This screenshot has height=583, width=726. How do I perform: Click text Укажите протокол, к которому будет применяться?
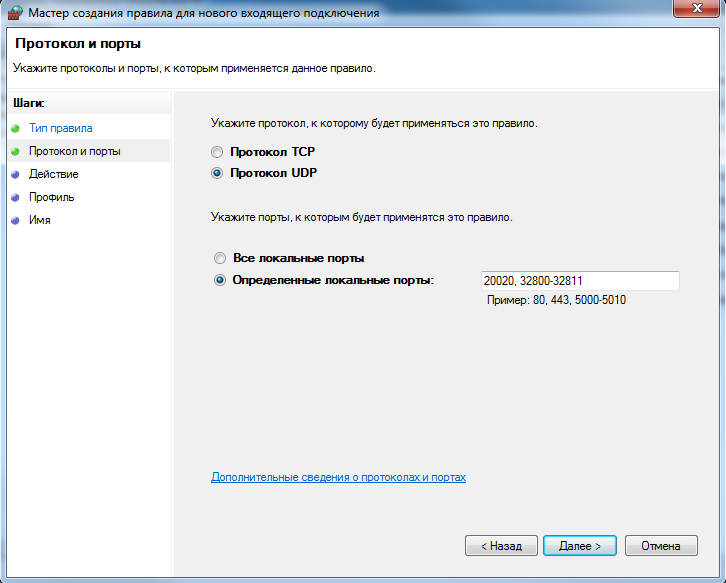click(x=374, y=124)
